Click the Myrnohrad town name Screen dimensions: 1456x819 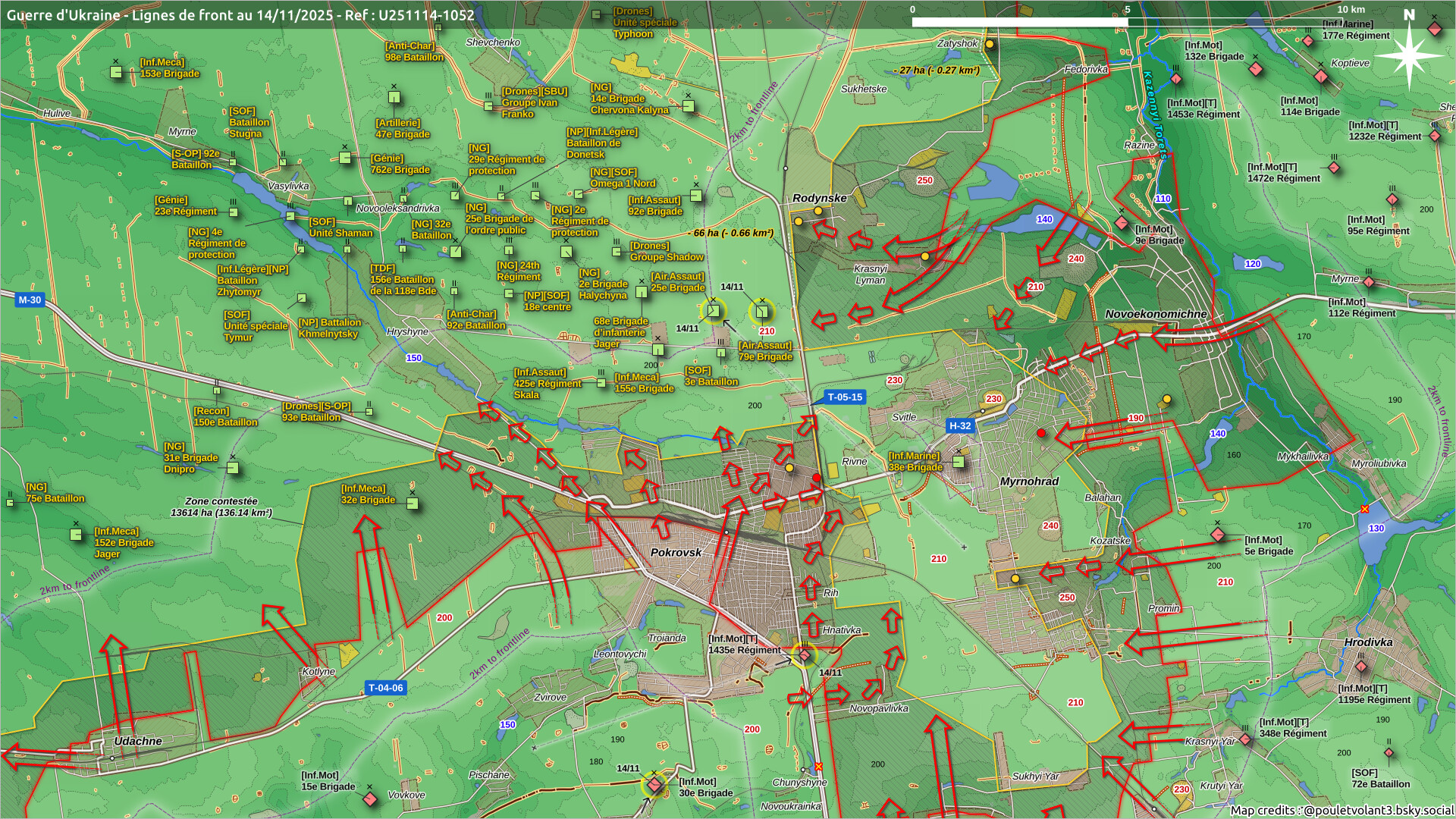(1029, 482)
